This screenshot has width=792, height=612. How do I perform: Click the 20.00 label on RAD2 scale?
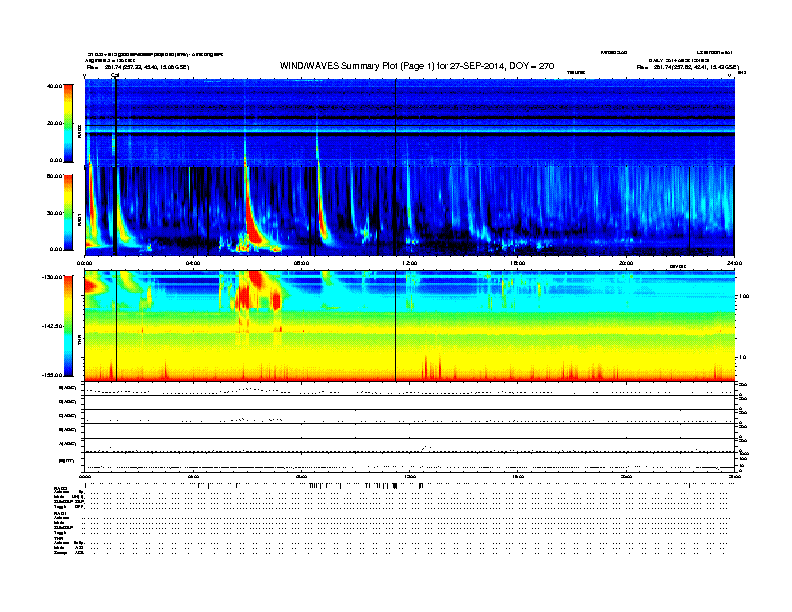55,123
